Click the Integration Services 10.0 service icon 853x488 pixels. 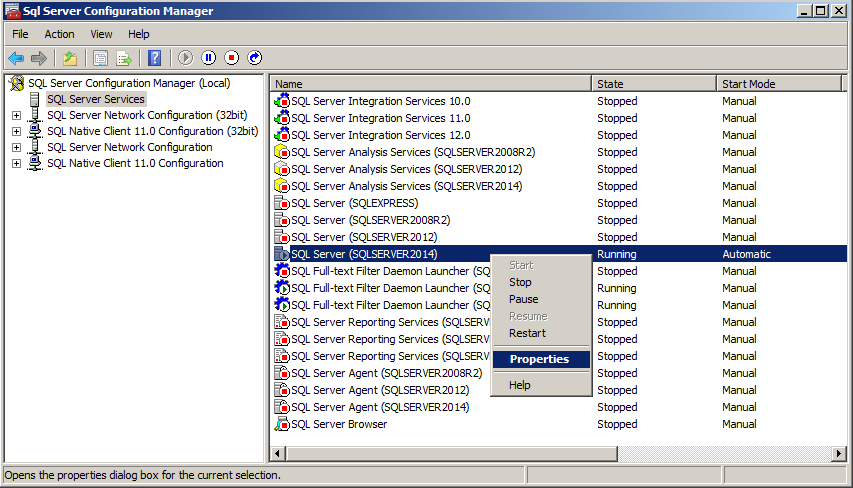(282, 101)
